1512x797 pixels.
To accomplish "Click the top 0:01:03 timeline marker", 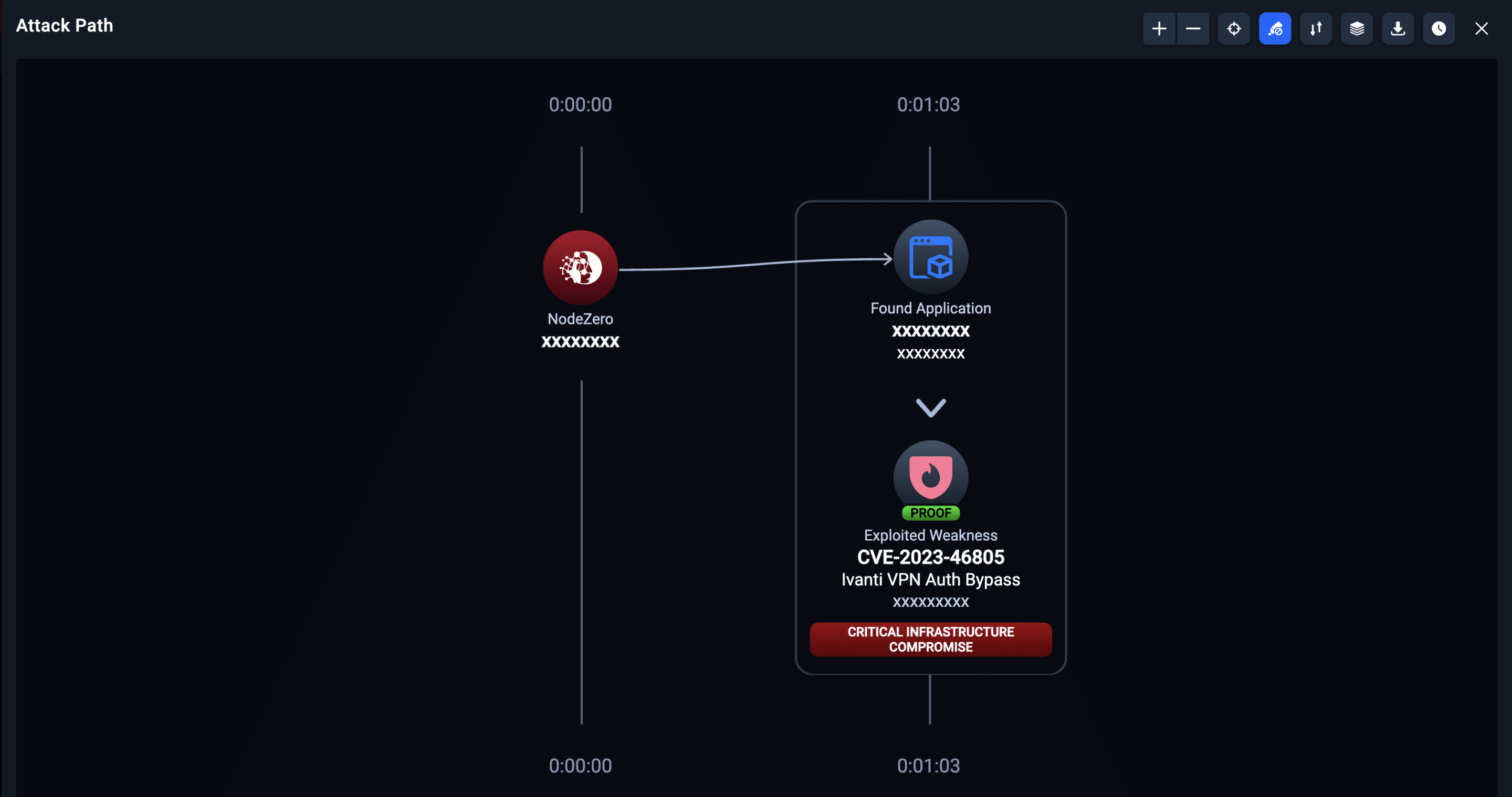I will [x=928, y=104].
